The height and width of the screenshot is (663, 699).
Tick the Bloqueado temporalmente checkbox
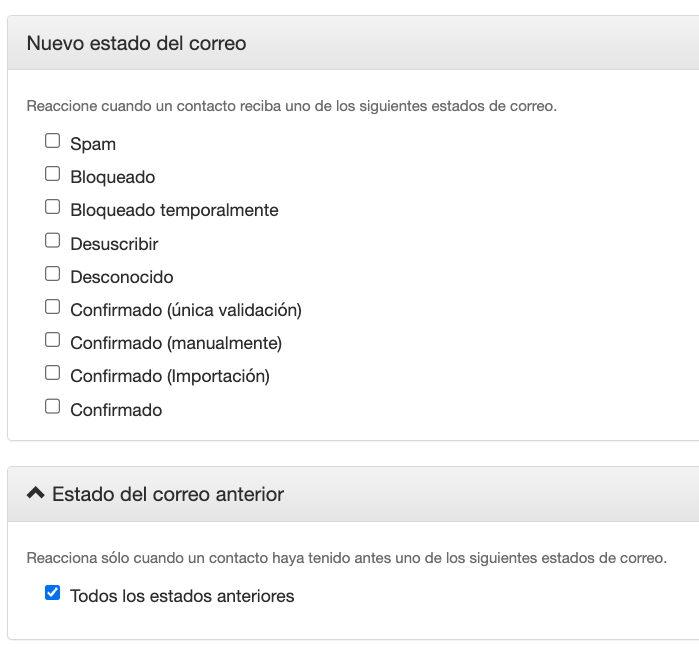53,207
